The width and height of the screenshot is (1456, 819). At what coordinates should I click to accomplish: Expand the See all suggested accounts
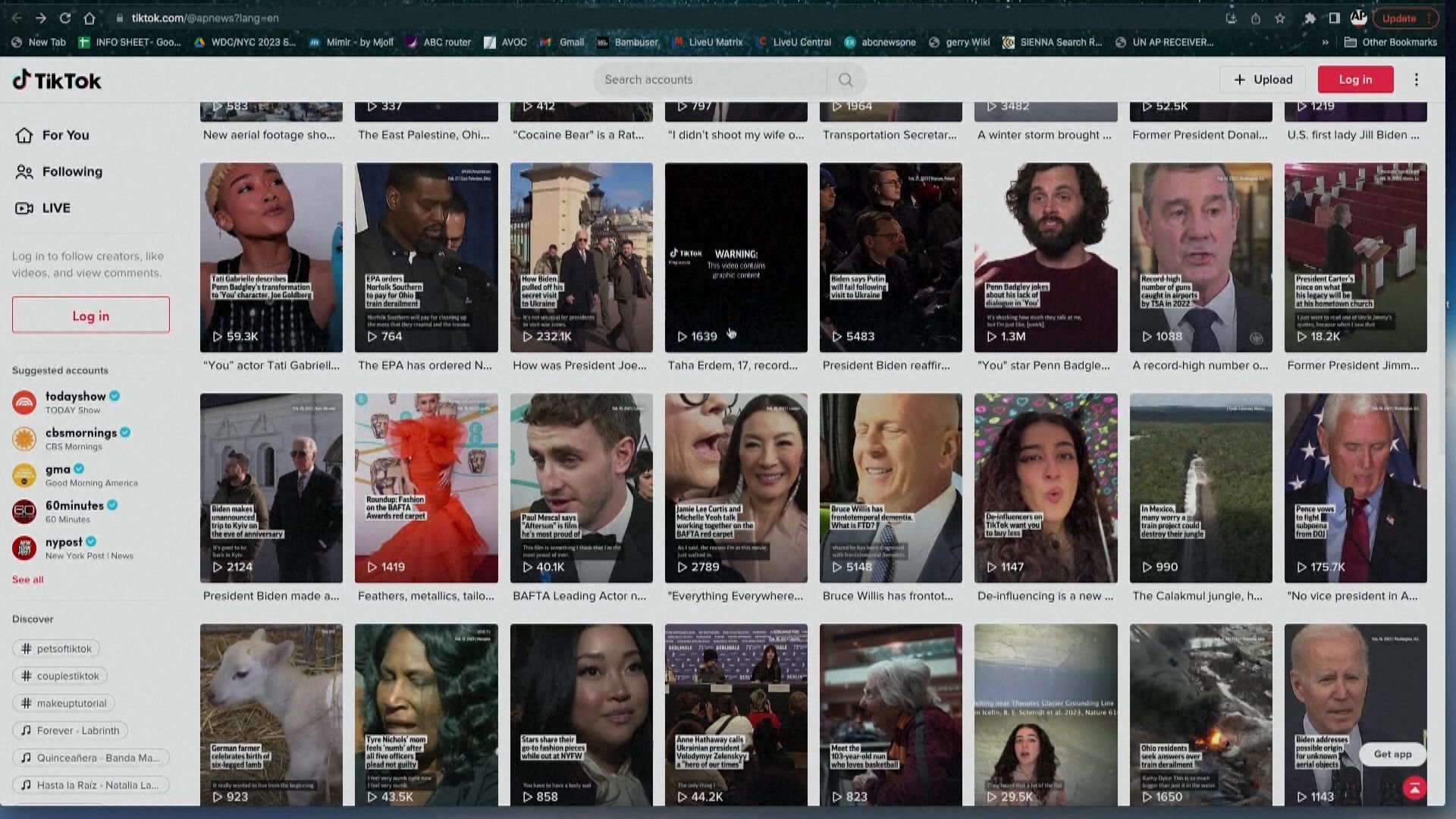pos(27,579)
